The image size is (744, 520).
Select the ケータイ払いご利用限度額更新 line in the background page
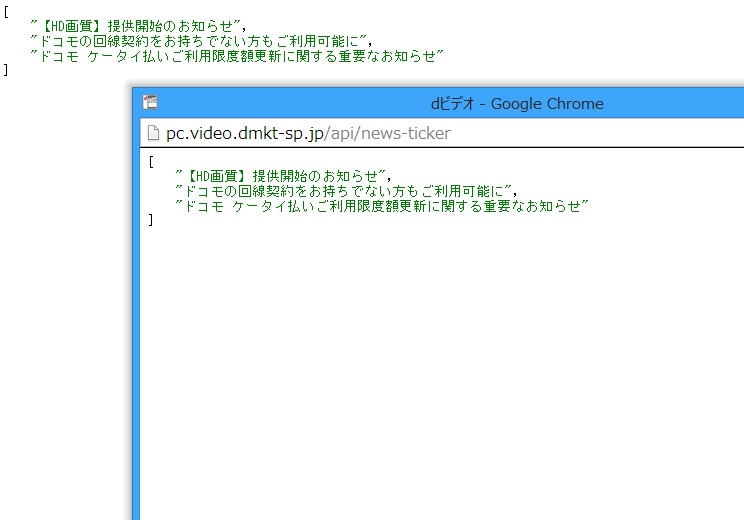coord(236,56)
